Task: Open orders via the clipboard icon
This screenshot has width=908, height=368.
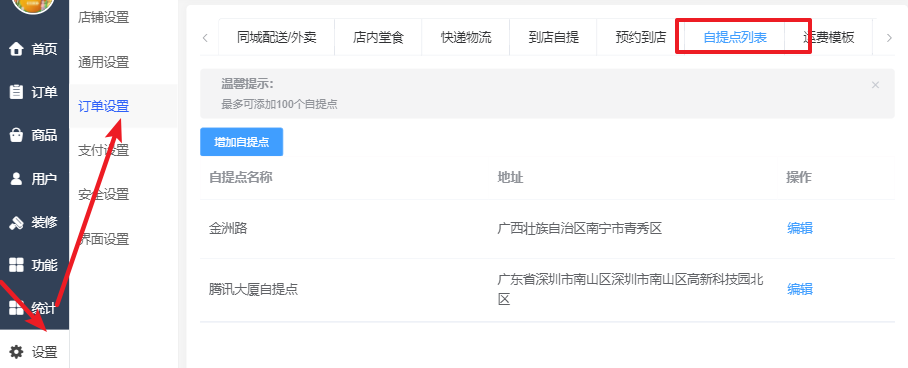Action: point(17,92)
